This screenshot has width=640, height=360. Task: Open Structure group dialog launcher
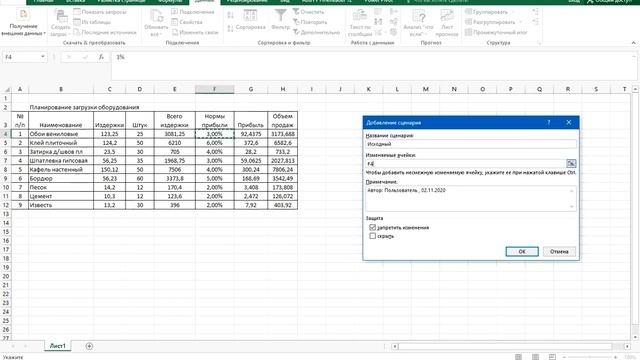539,42
